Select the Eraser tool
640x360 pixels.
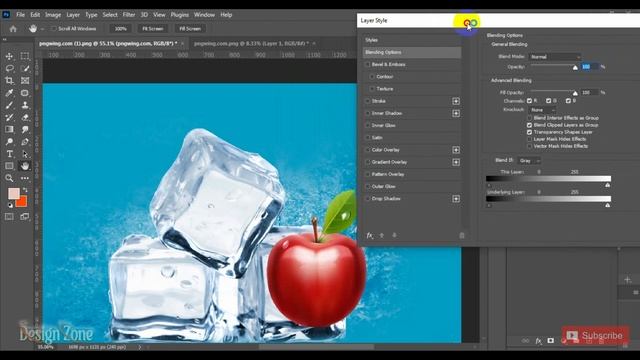pyautogui.click(x=25, y=117)
